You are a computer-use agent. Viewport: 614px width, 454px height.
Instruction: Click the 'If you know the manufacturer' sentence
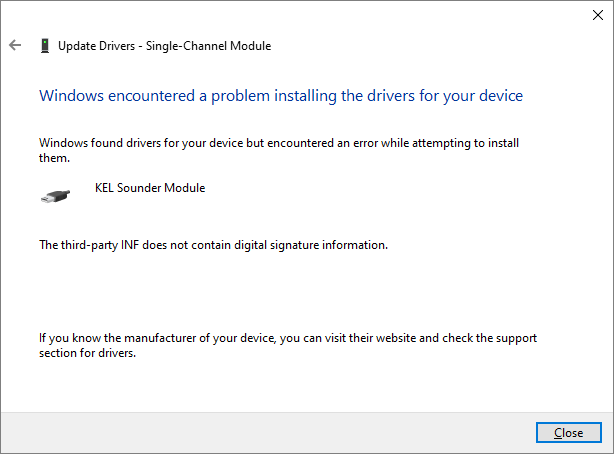(x=288, y=338)
